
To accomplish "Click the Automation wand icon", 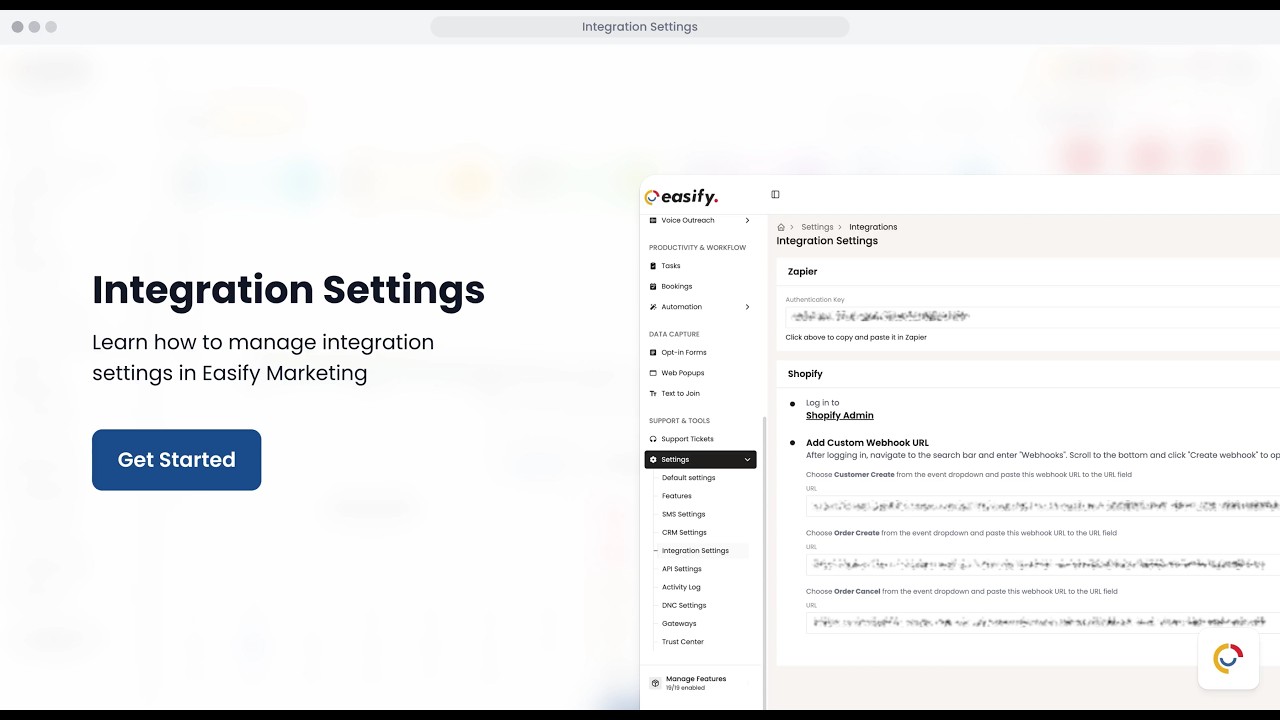I will pyautogui.click(x=653, y=307).
